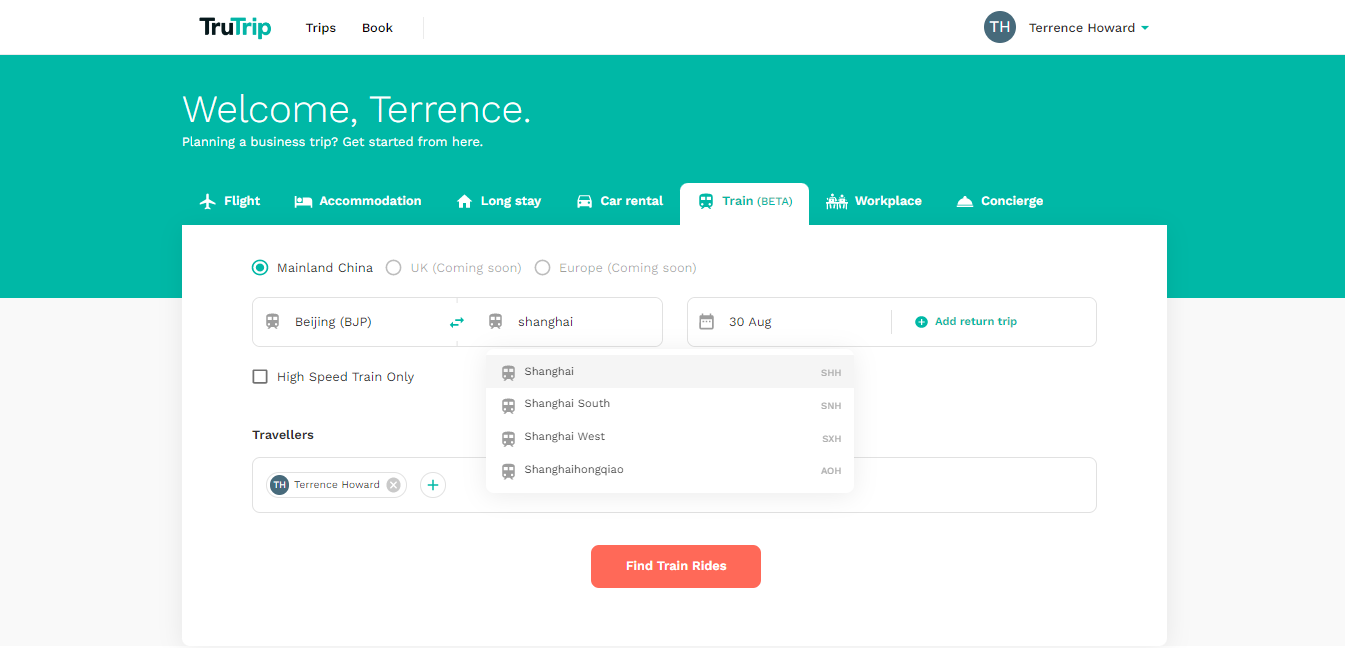Image resolution: width=1345 pixels, height=648 pixels.
Task: Click the plus icon of Add return trip
Action: pos(921,322)
